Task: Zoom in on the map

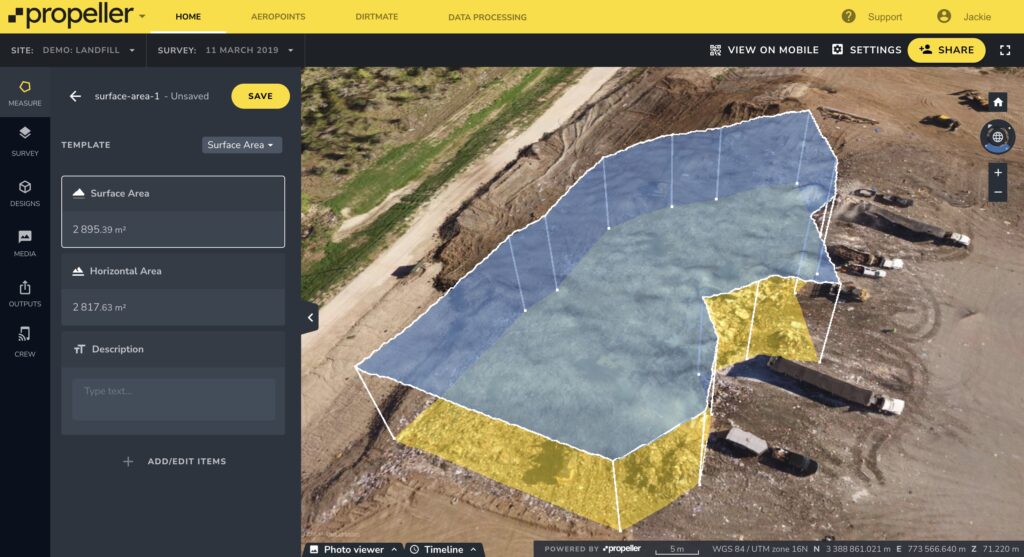Action: click(x=997, y=173)
